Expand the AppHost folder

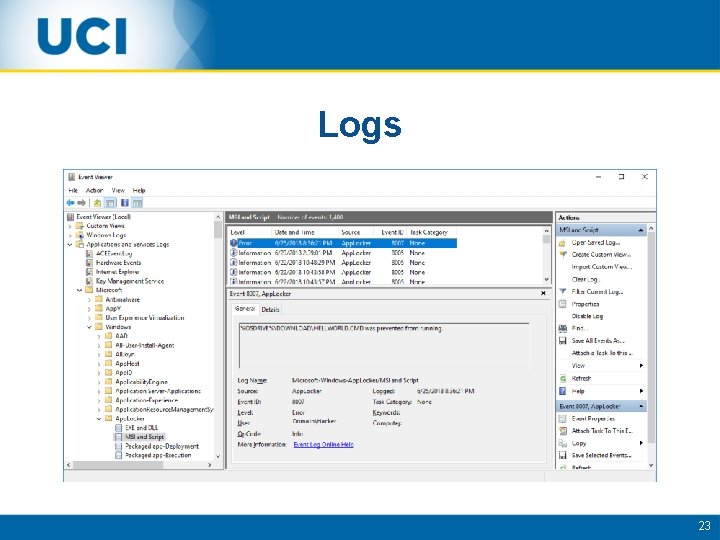(x=99, y=364)
